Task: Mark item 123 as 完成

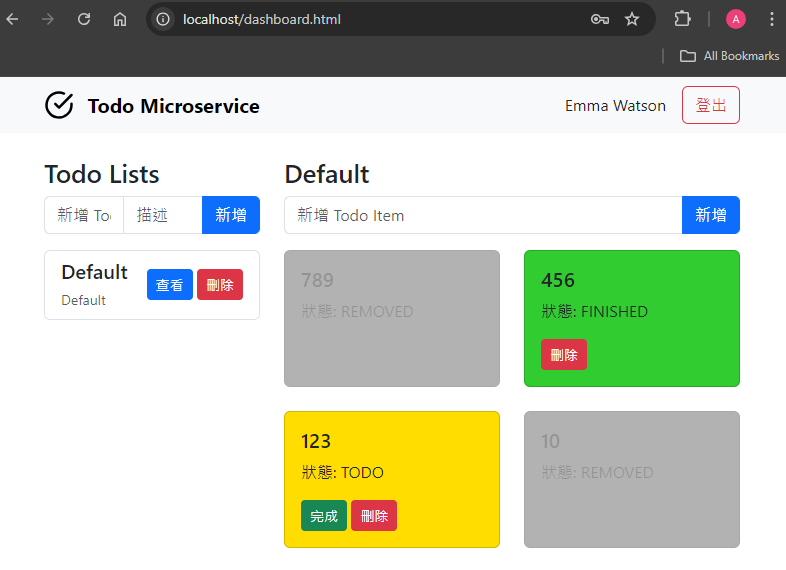Action: click(324, 515)
